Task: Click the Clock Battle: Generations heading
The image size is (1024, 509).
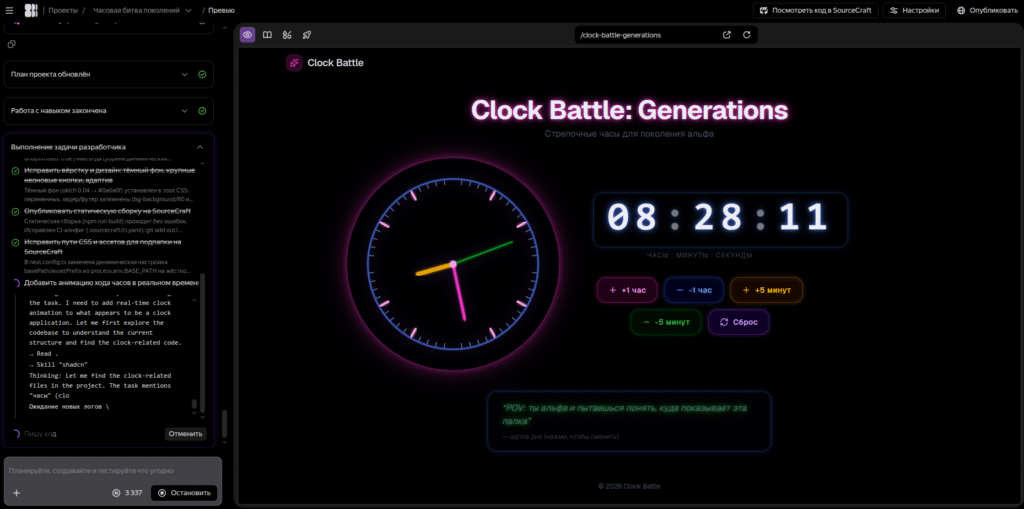Action: [x=629, y=110]
